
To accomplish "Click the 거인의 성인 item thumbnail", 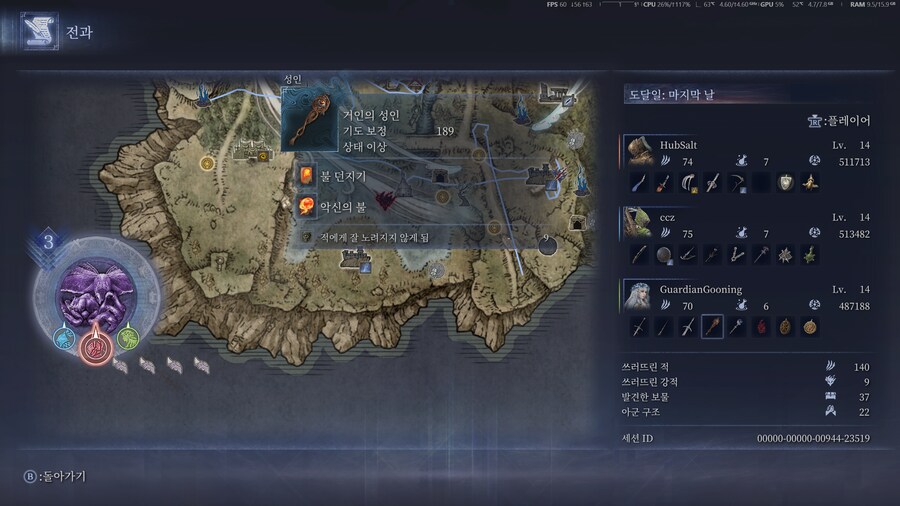I will point(309,119).
